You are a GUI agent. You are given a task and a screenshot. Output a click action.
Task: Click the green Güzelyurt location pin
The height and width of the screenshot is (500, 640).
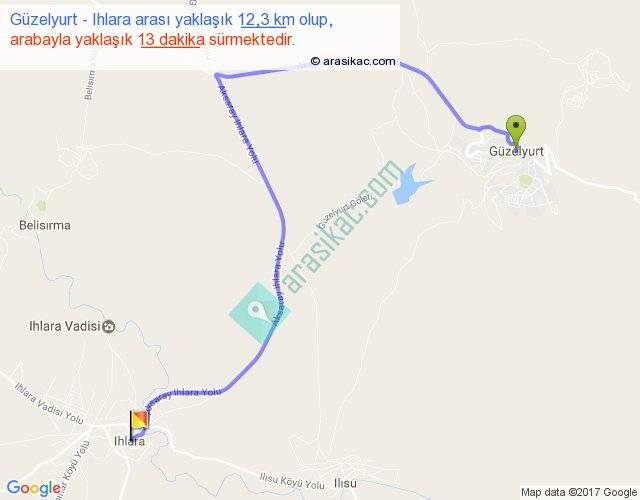(x=516, y=130)
